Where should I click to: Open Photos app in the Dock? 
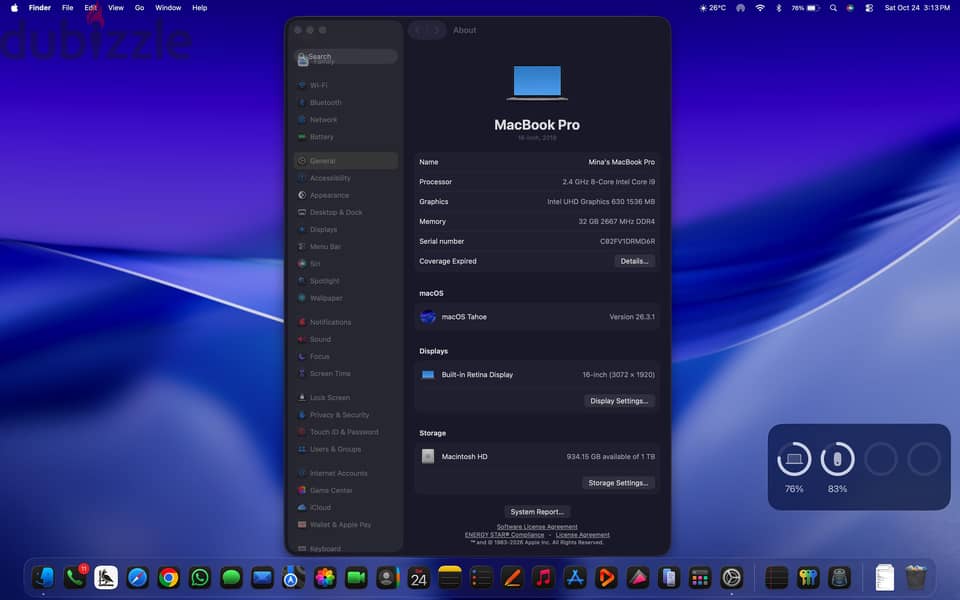(x=325, y=577)
